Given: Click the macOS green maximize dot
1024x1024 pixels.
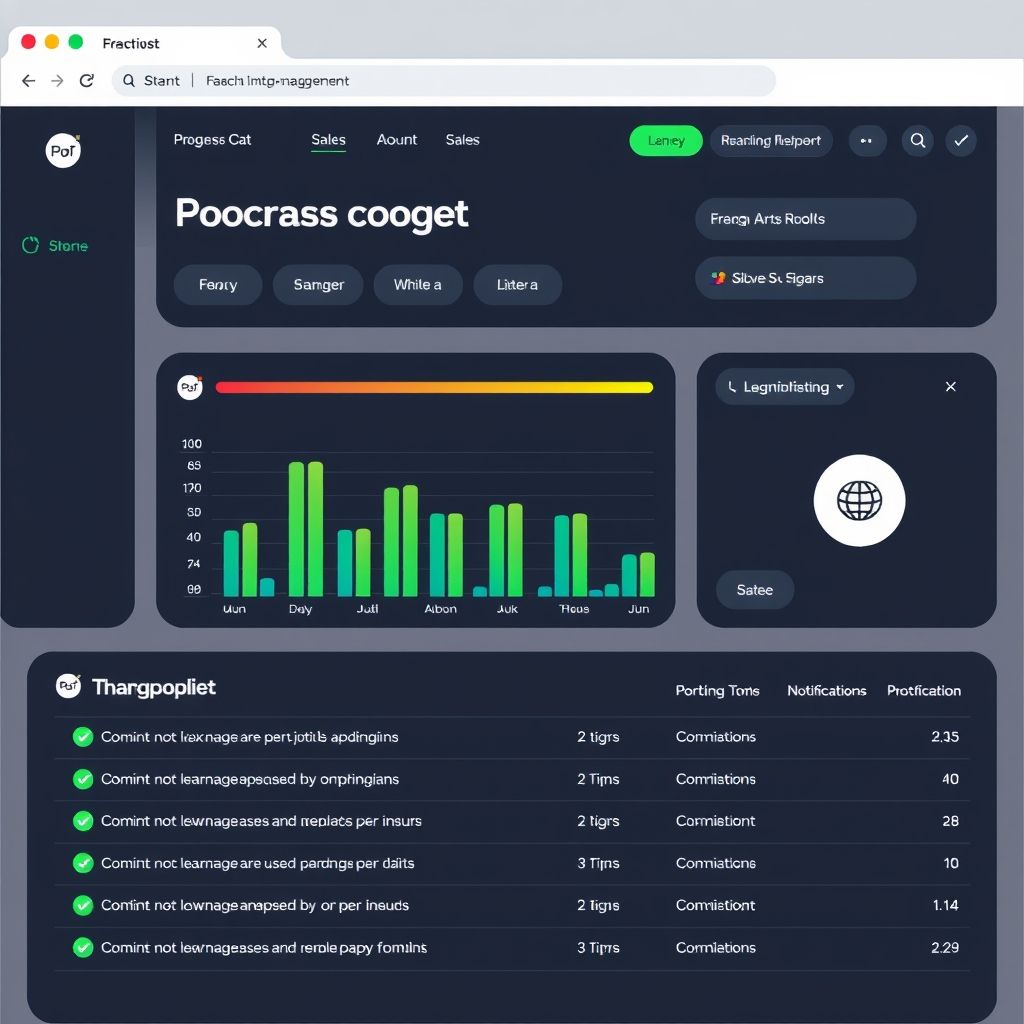Looking at the screenshot, I should point(76,42).
